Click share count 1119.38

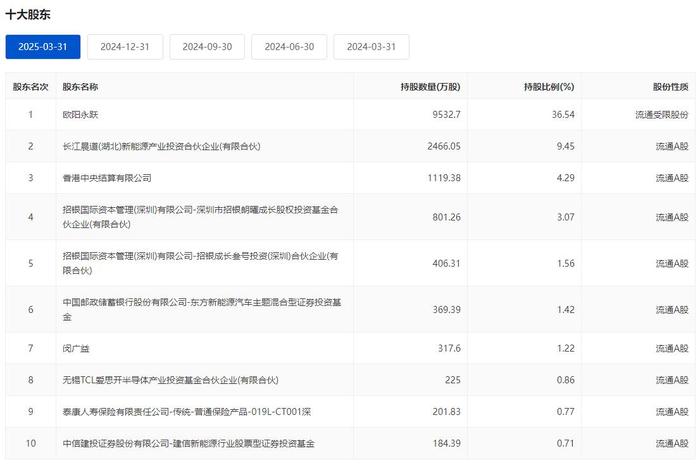[x=444, y=178]
